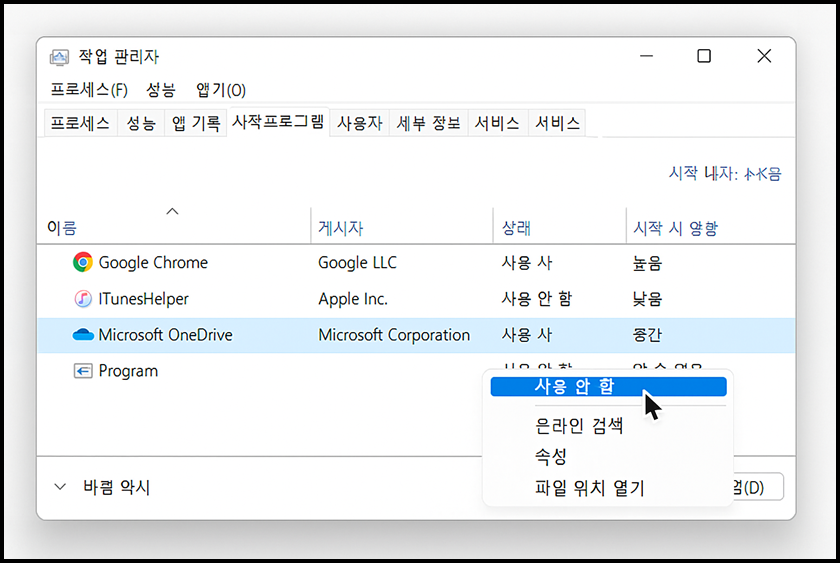Open the 성능 menu in menu bar
This screenshot has height=563, width=840.
(161, 89)
